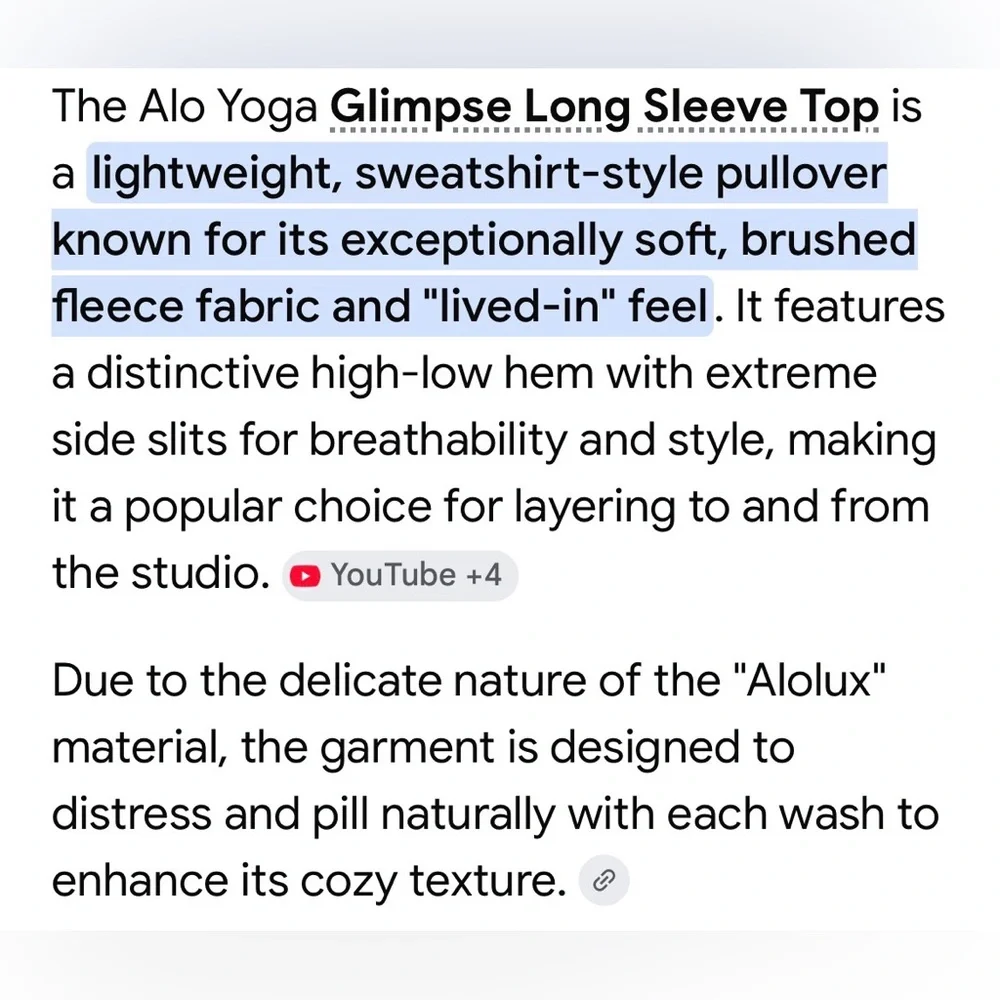Click the bold underlined word "Sleeve"
This screenshot has height=1000, width=1000.
[x=714, y=107]
